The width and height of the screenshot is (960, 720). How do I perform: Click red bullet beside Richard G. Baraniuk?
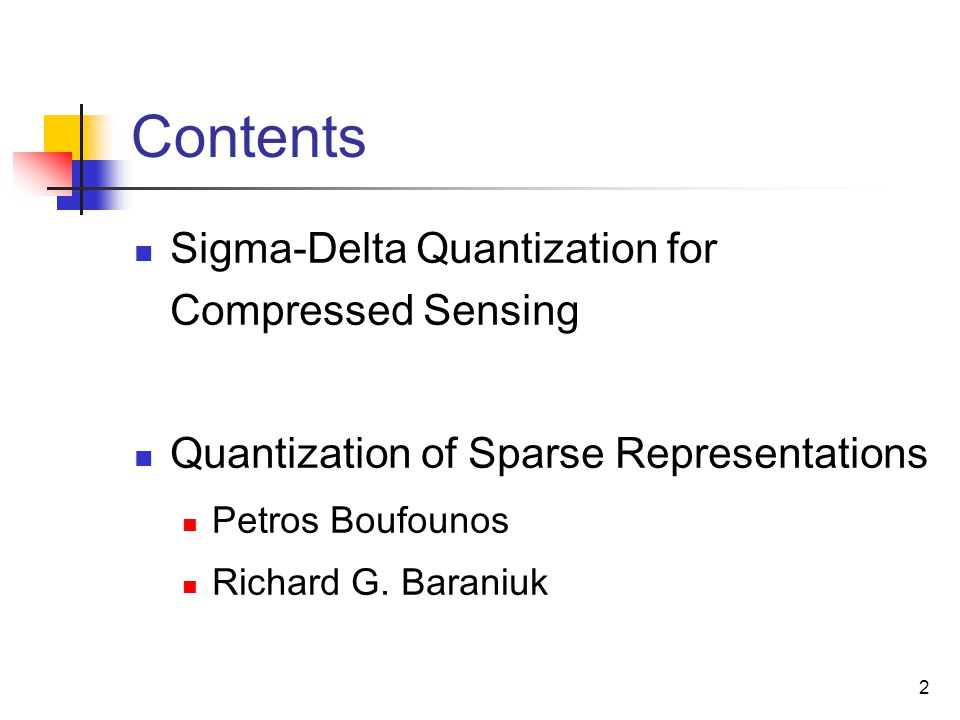[x=190, y=587]
